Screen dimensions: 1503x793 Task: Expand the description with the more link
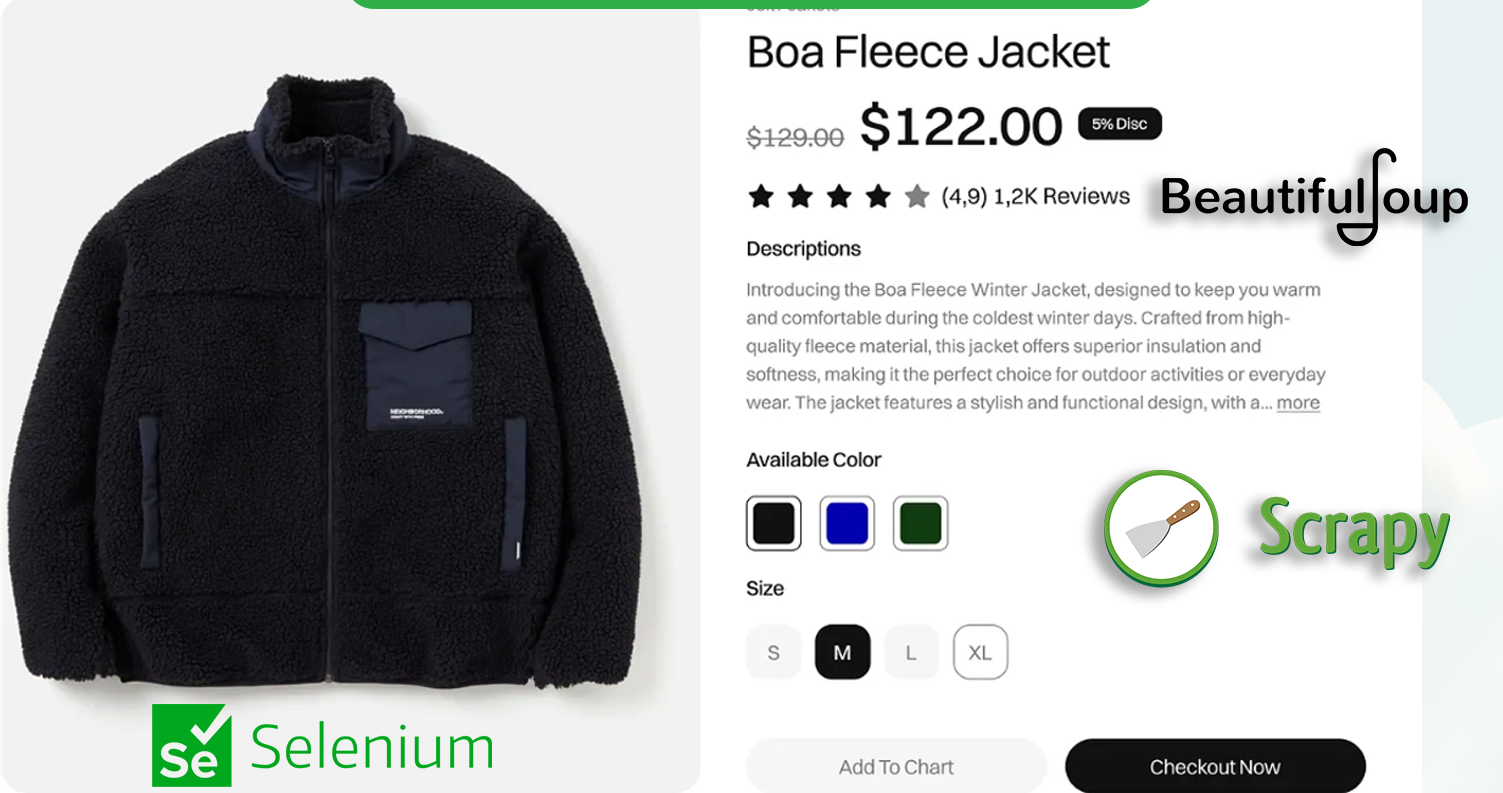click(1298, 403)
